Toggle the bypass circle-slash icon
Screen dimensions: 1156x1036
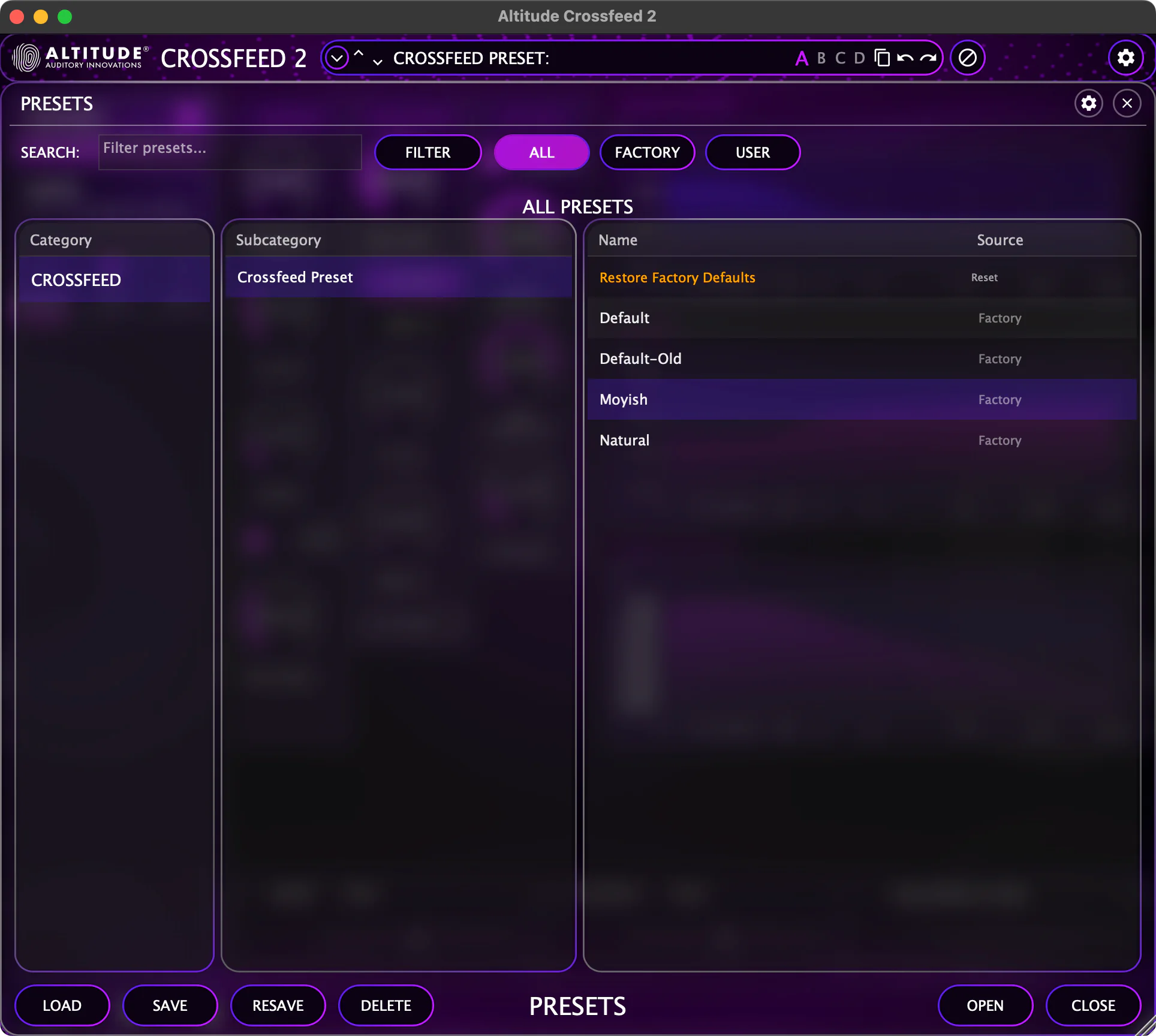[x=967, y=58]
